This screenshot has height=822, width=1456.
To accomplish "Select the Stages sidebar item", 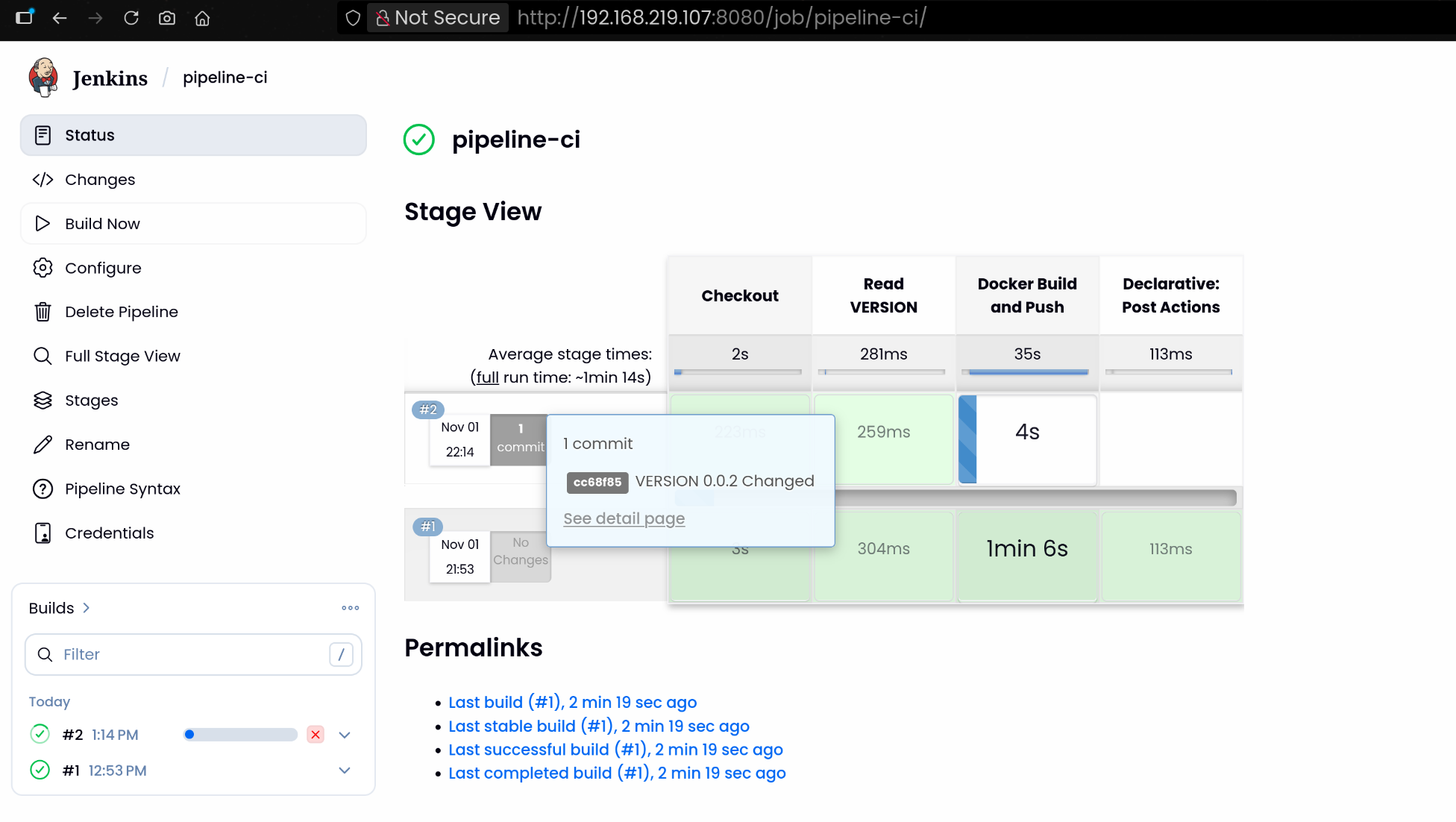I will [91, 401].
